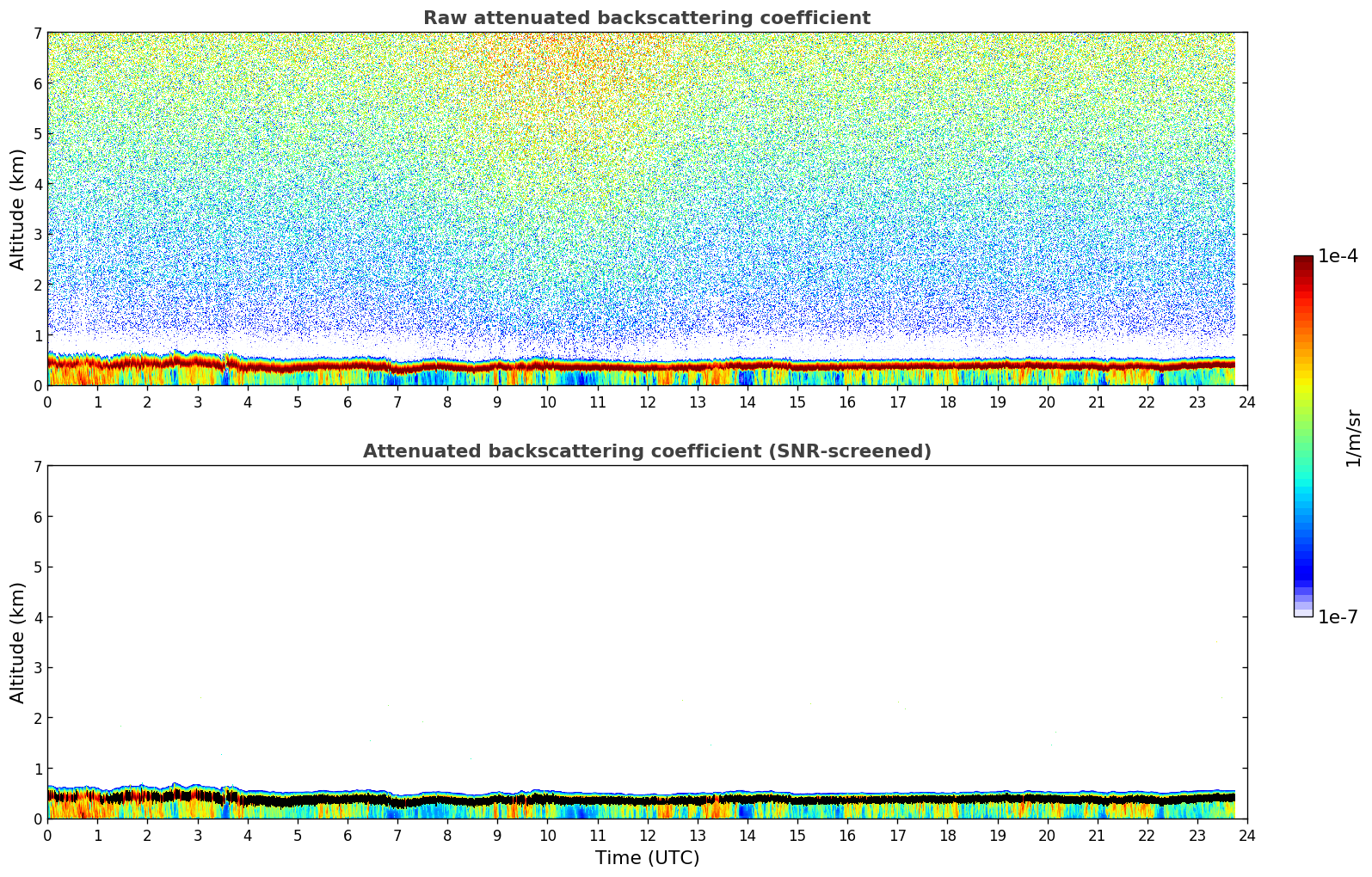Click the "Raw attenuated backscattering coefficient" title
Viewport: 1372px width, 877px height.
[x=646, y=18]
